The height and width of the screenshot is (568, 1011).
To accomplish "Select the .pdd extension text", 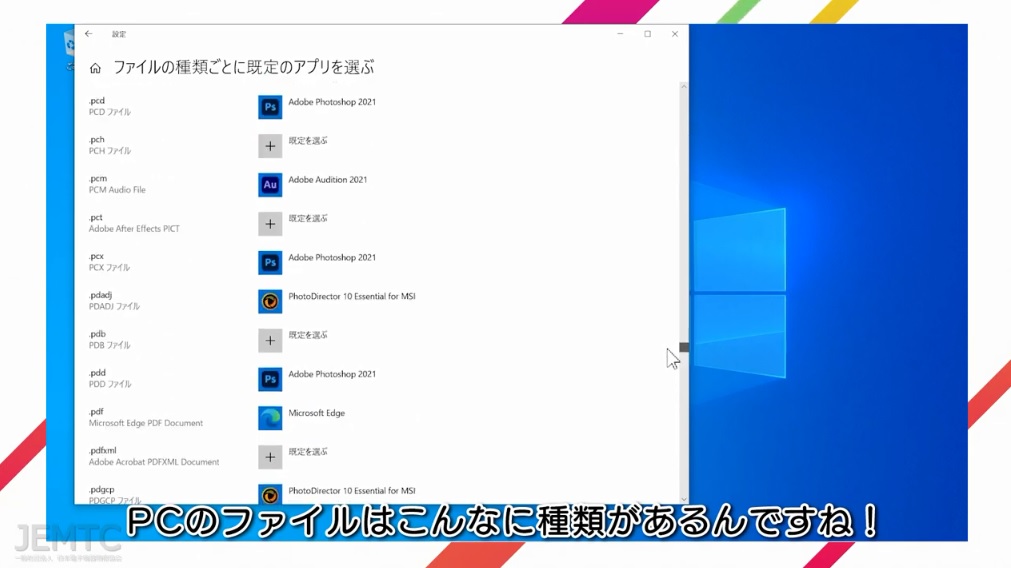I will tap(97, 373).
